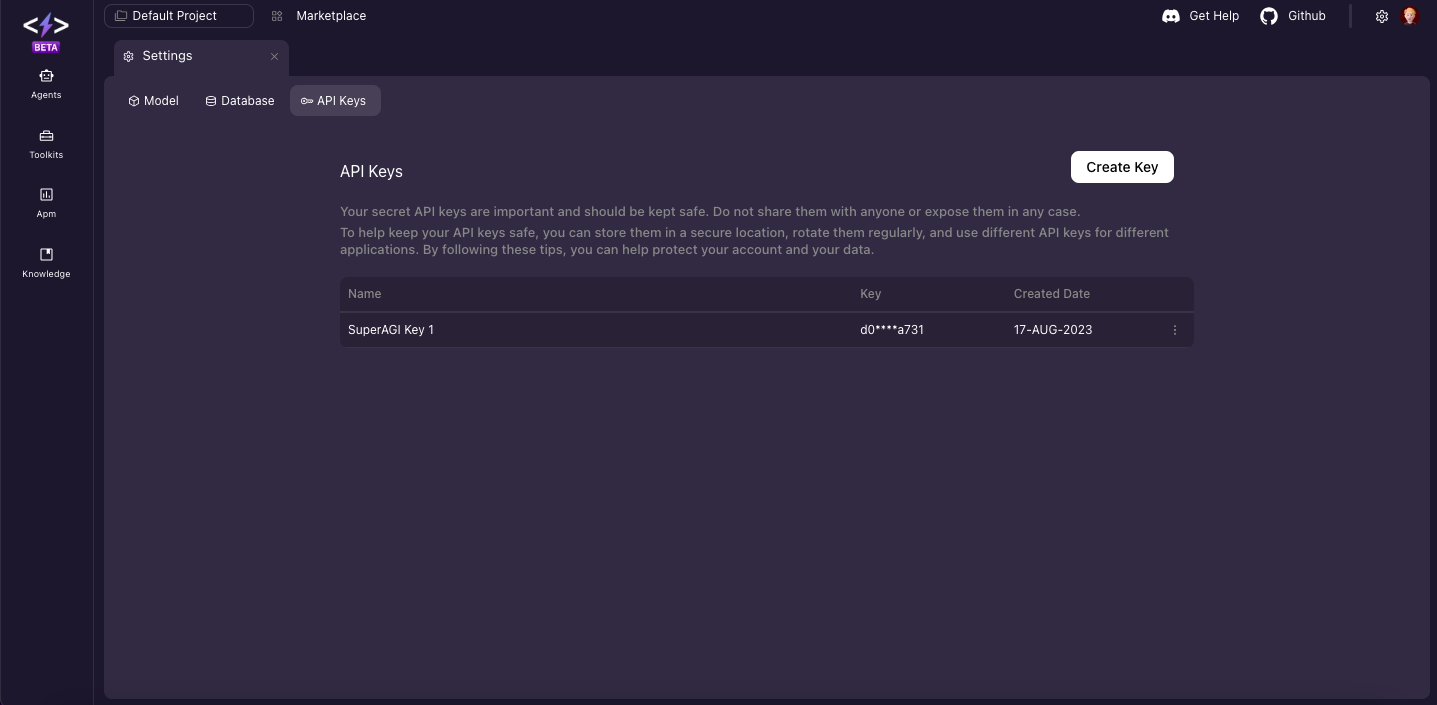Switch to the Database tab
The width and height of the screenshot is (1437, 705).
pos(240,101)
